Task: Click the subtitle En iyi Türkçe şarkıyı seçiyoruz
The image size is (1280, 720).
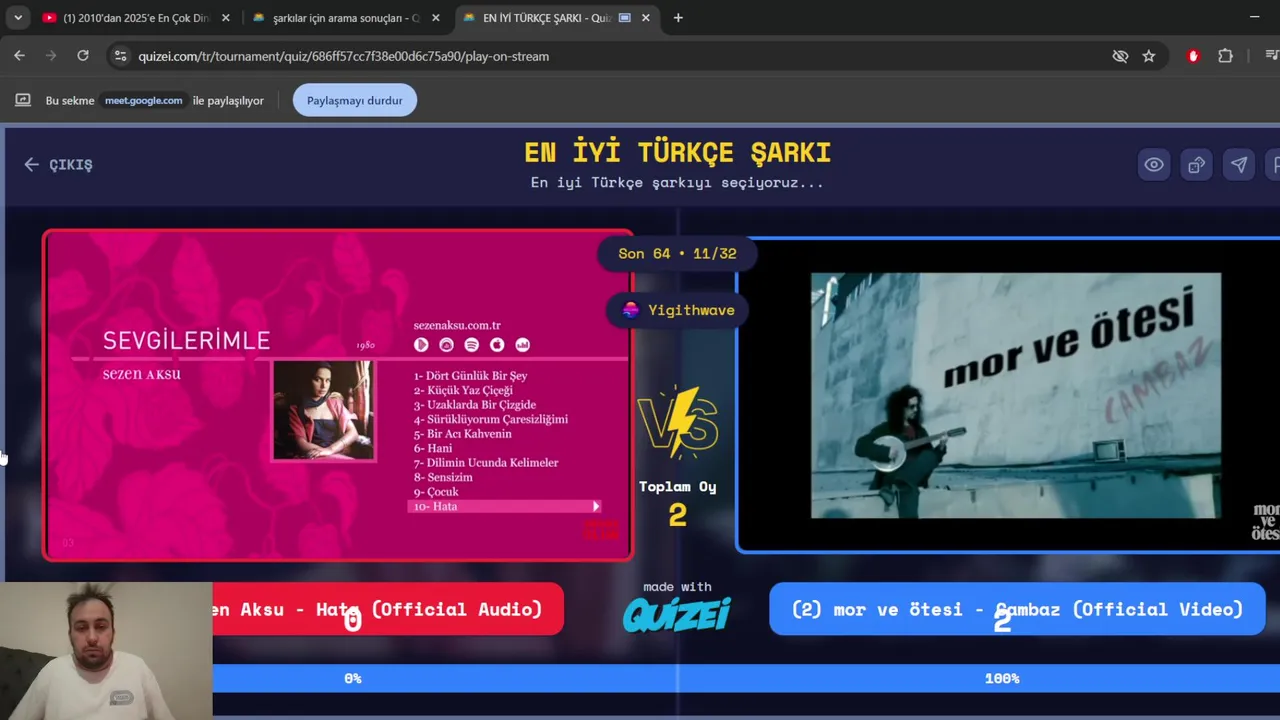Action: tap(677, 183)
